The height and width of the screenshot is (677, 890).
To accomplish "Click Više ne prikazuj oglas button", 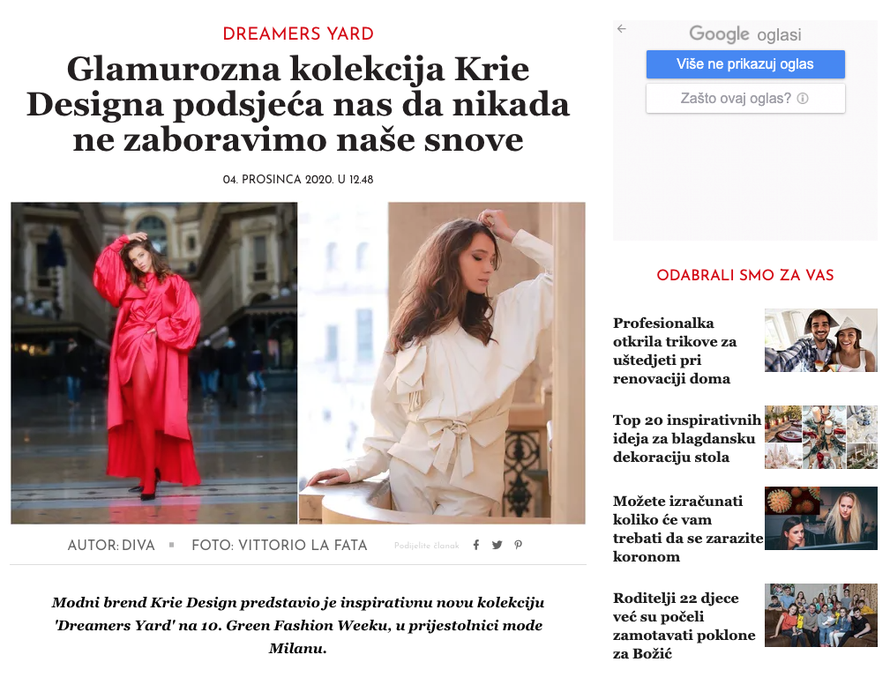I will click(745, 64).
